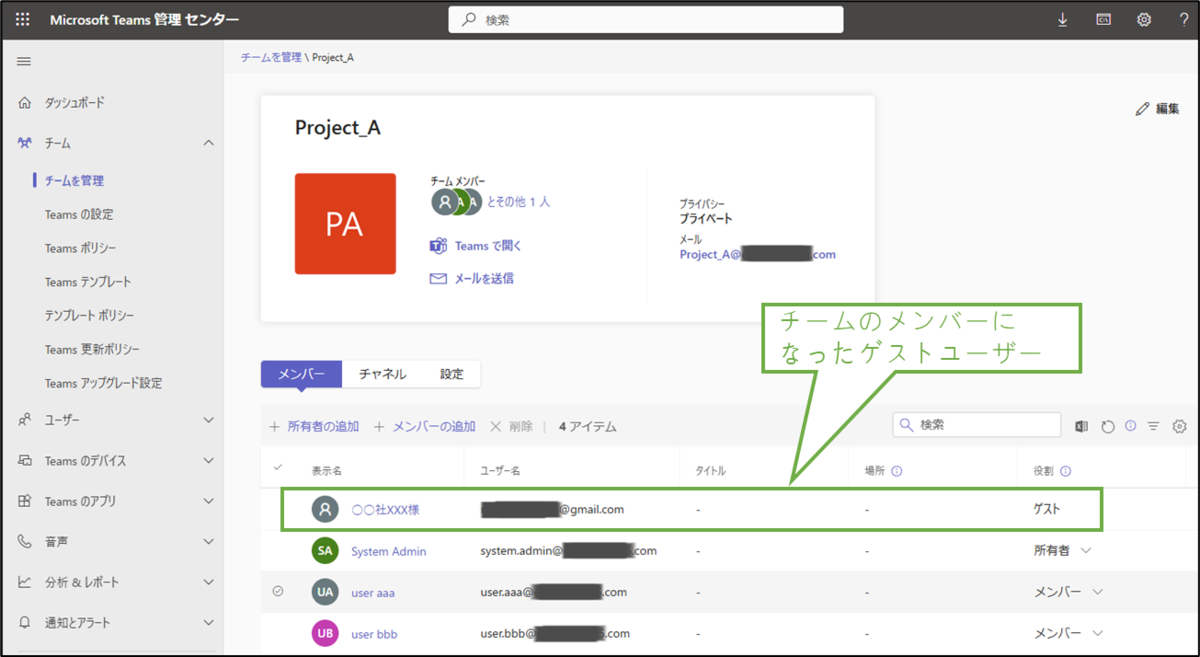Open the Project_A email address link
Screen dimensions: 1200x657
pyautogui.click(x=758, y=255)
